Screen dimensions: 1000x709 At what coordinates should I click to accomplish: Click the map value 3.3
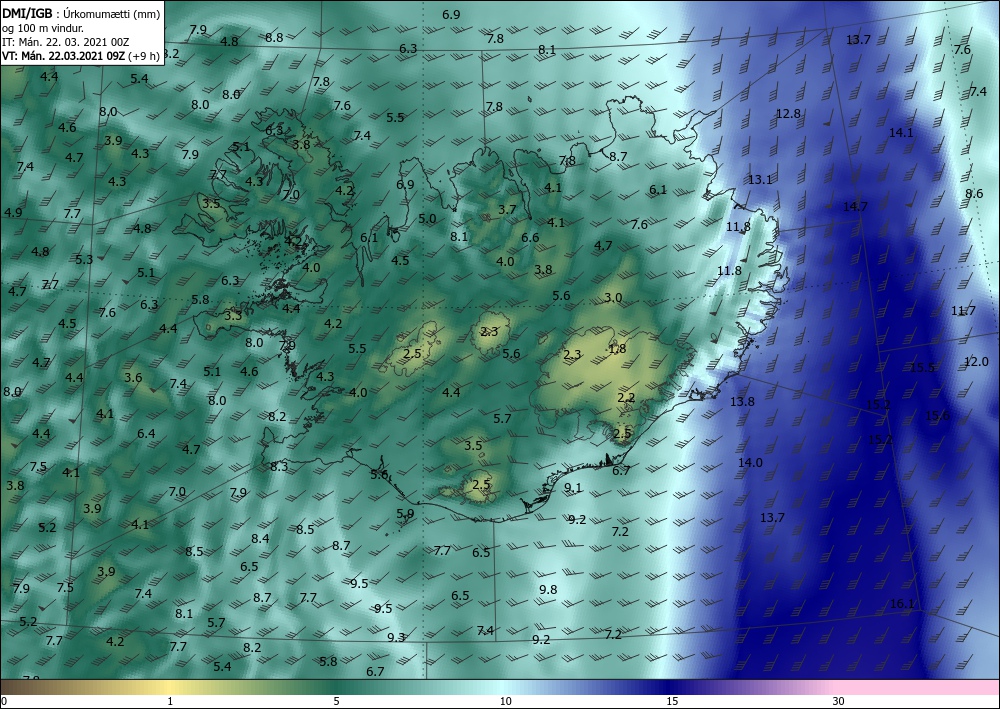(233, 316)
